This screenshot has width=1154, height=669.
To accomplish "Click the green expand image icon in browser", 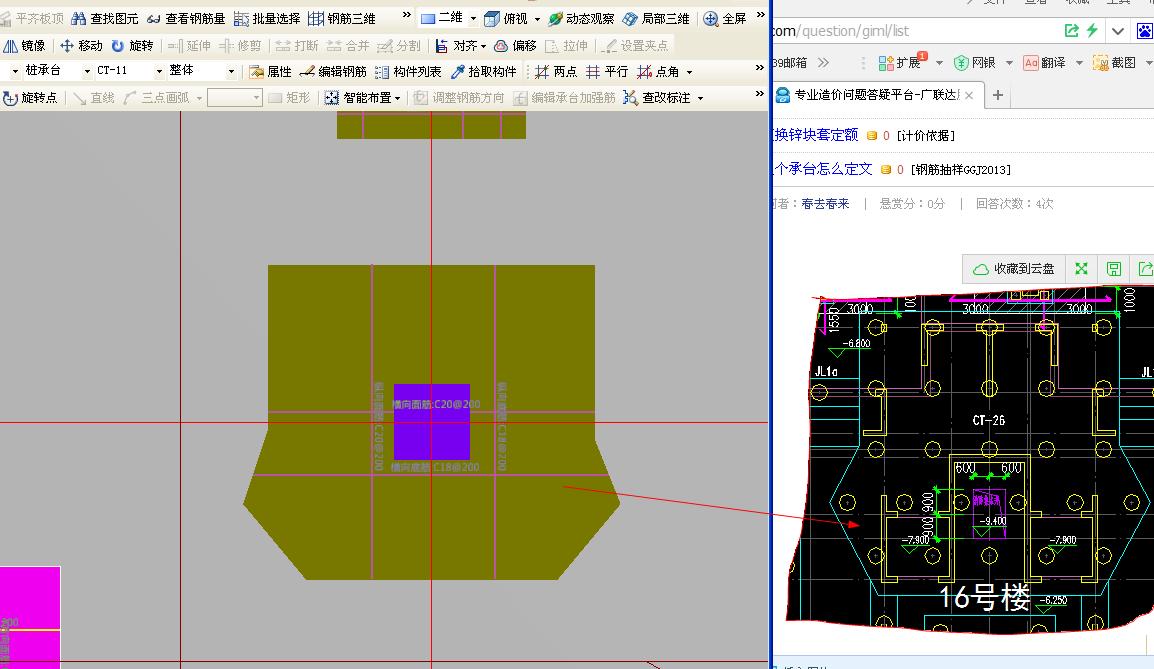I will coord(1081,269).
